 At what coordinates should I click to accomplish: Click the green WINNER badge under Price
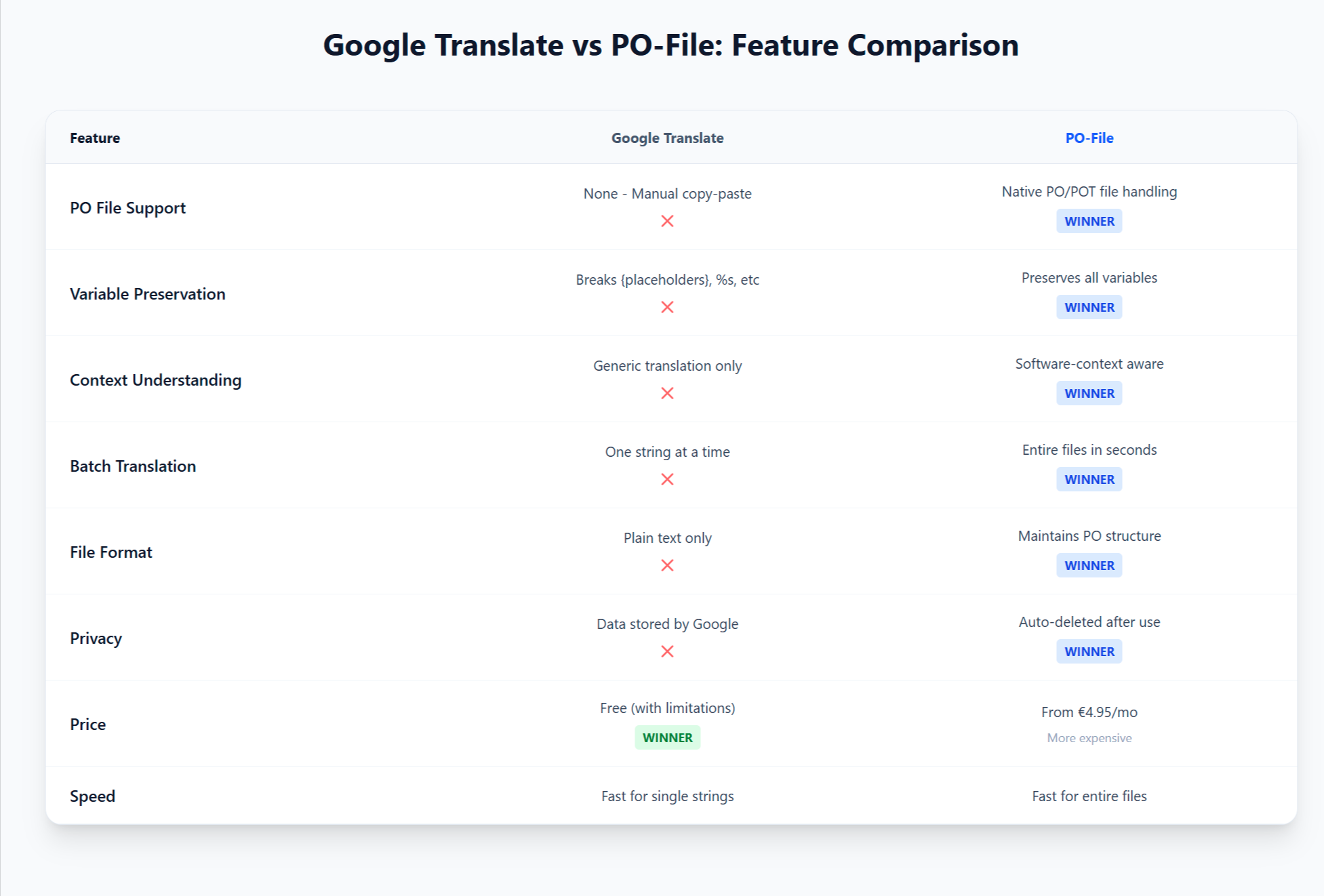[x=667, y=737]
